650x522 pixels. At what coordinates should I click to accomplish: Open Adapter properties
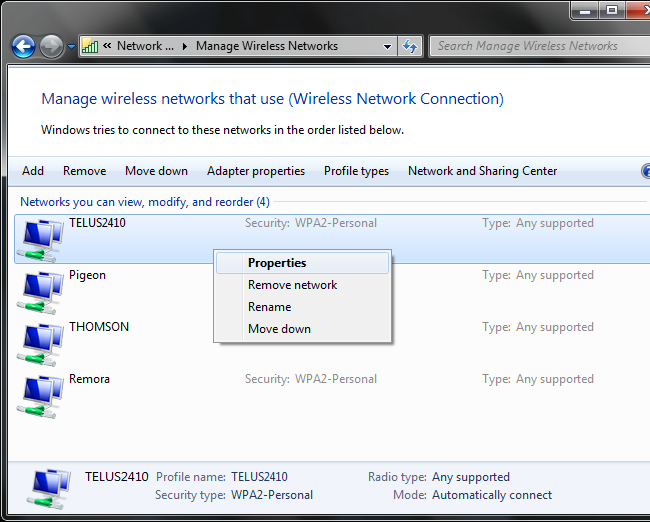click(x=256, y=171)
